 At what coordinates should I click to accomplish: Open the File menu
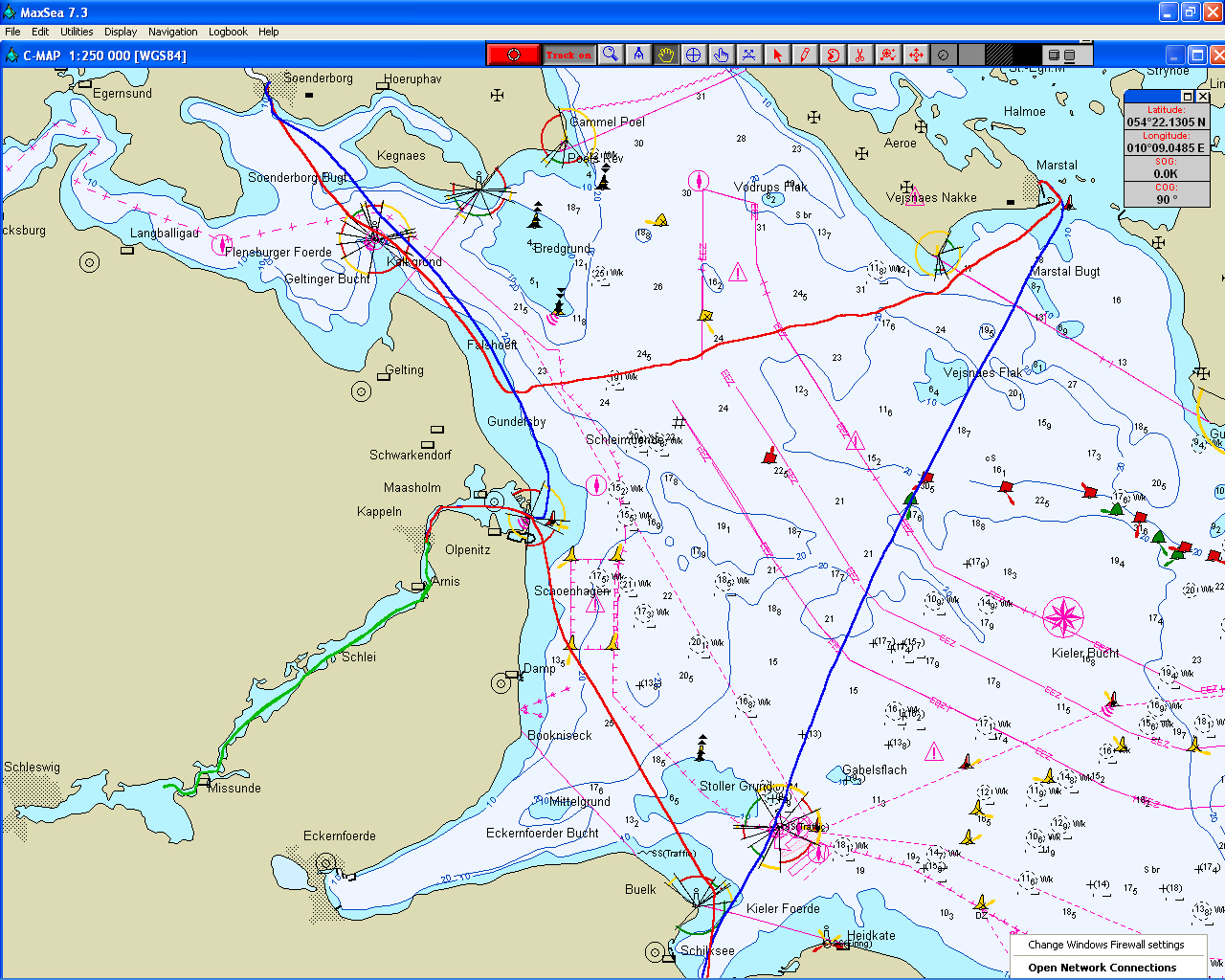(x=12, y=32)
